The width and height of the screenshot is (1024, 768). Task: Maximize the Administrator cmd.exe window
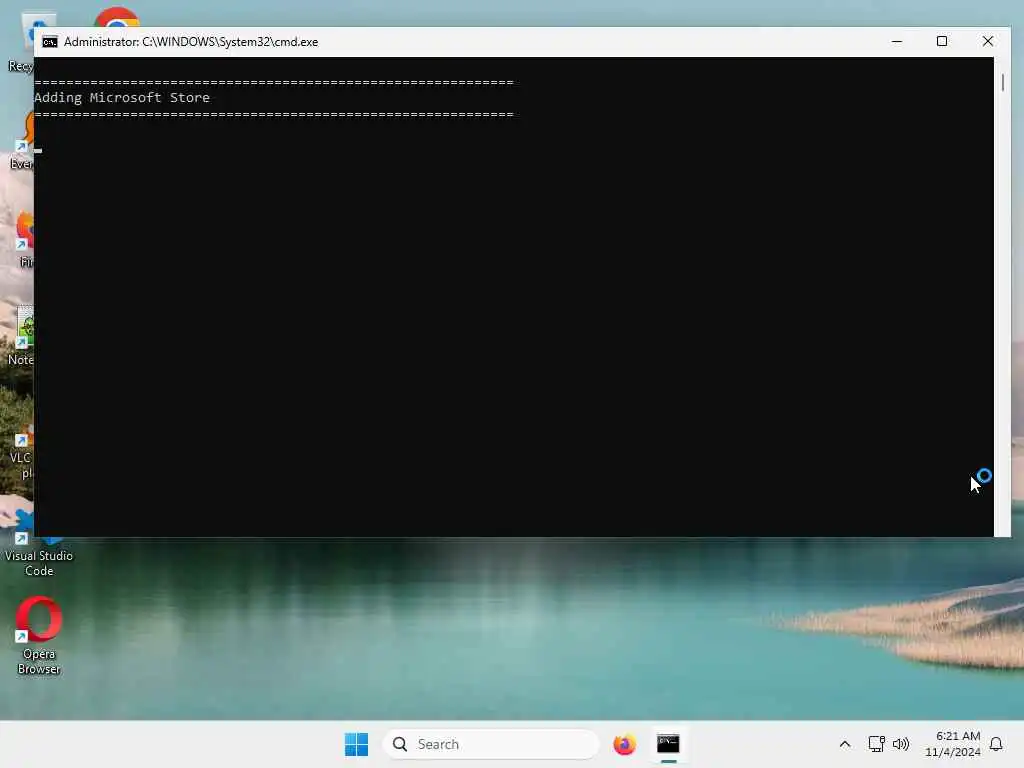[x=942, y=41]
